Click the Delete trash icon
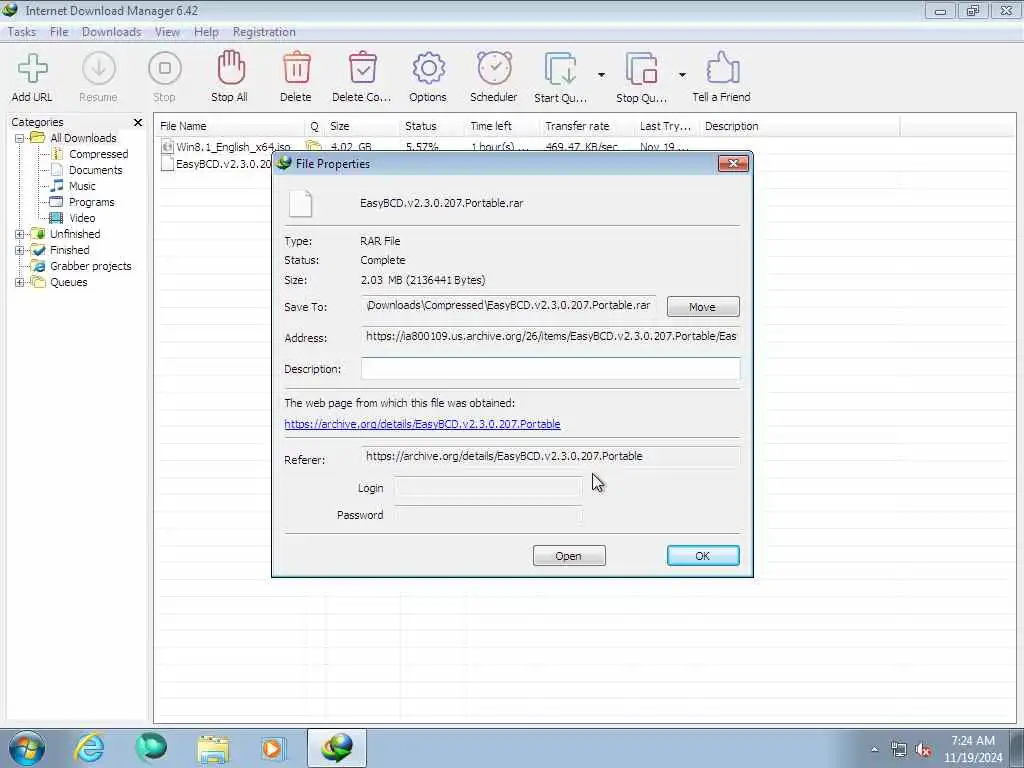The height and width of the screenshot is (768, 1024). click(296, 69)
